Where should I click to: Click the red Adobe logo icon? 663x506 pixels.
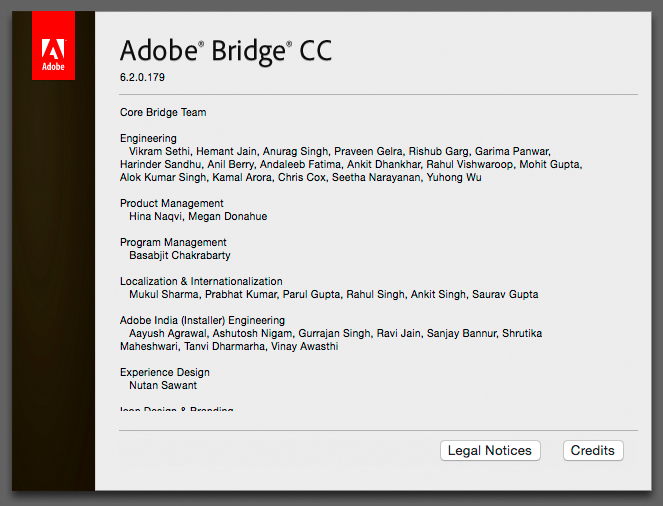pos(53,46)
